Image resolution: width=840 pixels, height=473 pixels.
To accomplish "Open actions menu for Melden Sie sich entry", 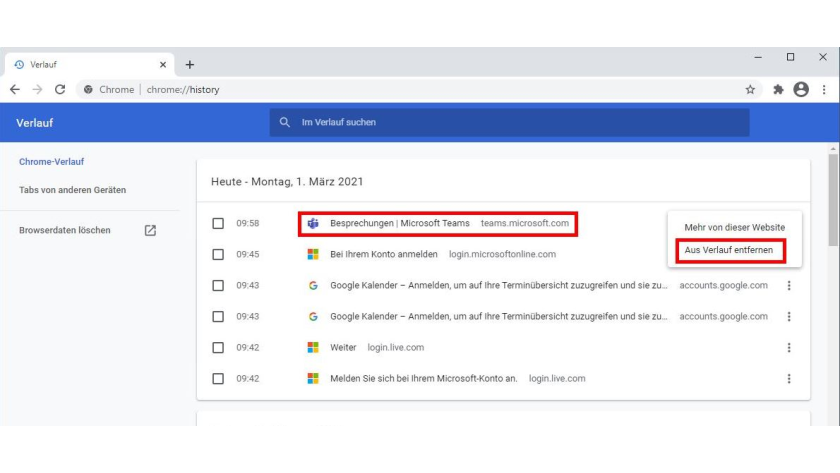I will [789, 378].
